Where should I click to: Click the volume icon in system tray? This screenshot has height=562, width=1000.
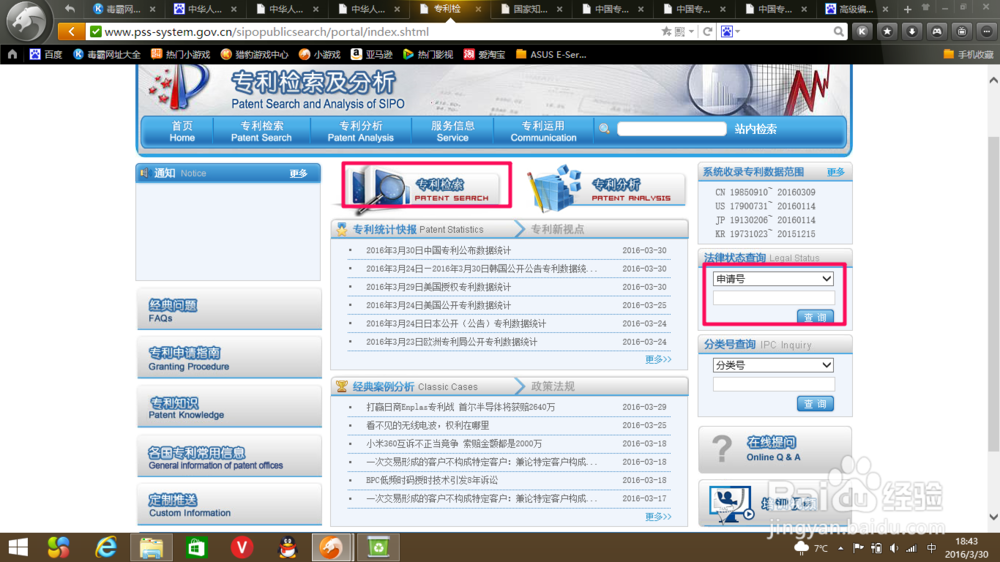(x=894, y=548)
